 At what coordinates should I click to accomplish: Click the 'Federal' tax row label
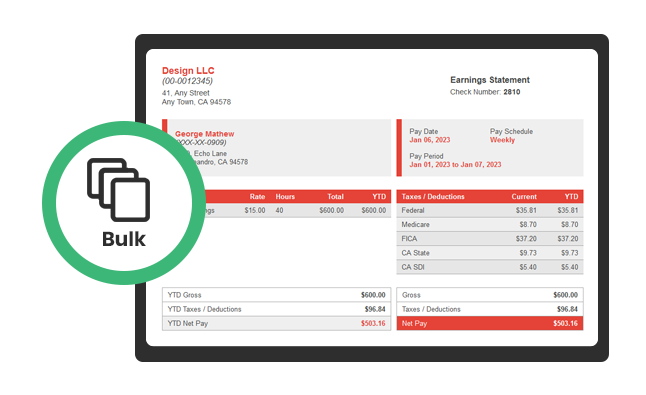[413, 210]
